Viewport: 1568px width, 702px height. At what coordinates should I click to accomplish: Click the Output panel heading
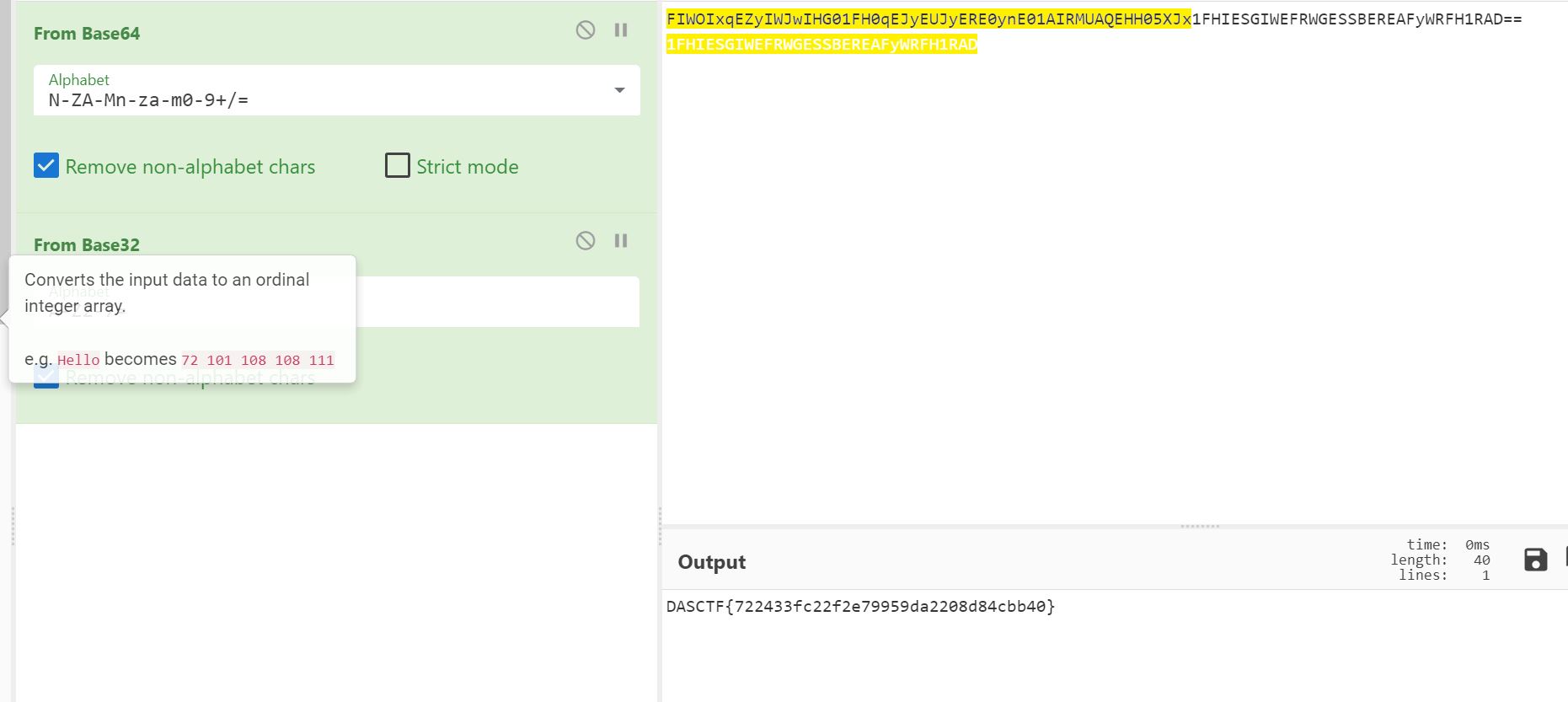pos(712,562)
